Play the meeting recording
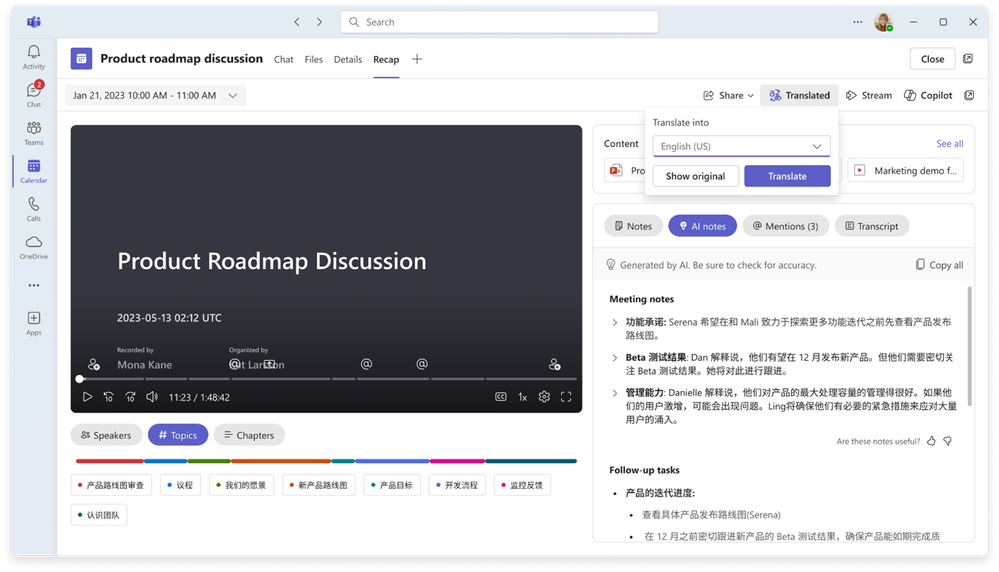 click(87, 397)
